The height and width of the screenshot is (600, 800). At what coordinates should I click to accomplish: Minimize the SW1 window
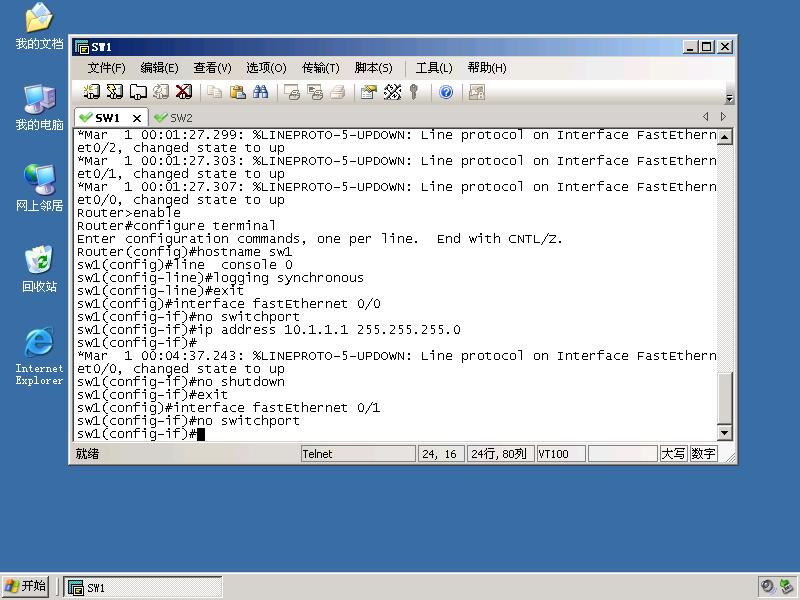690,47
